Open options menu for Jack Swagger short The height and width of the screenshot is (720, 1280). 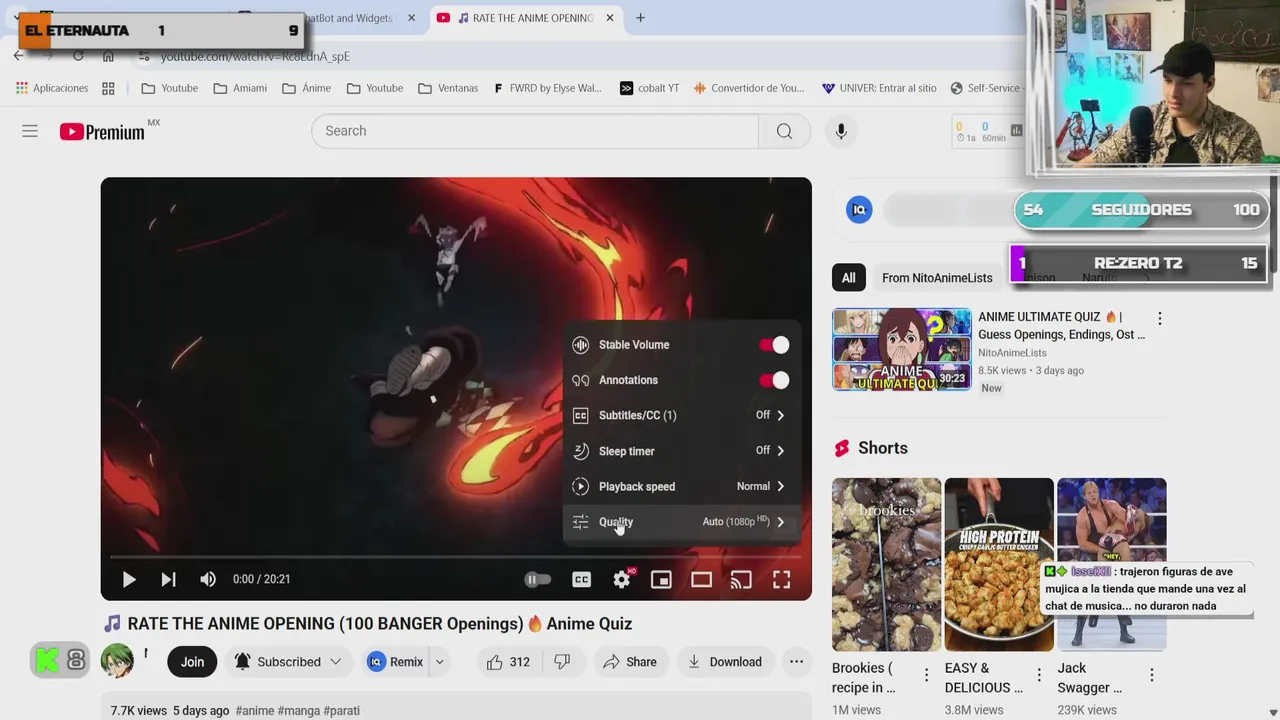1152,676
